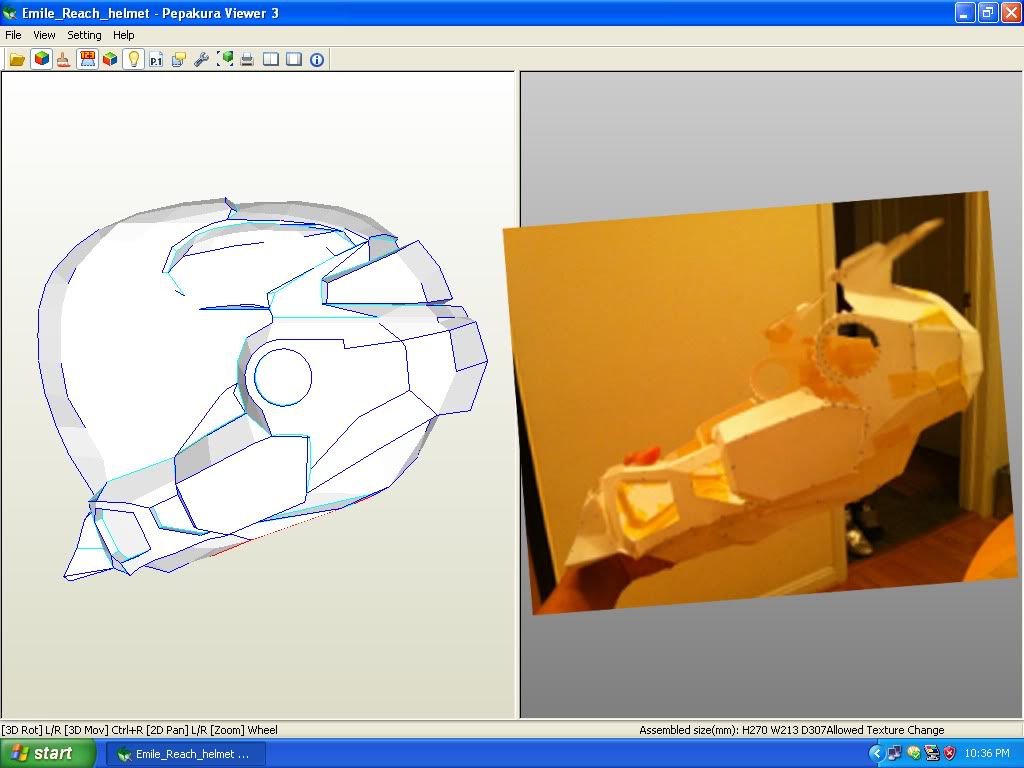Click the Windows Start button
Image resolution: width=1024 pixels, height=768 pixels.
click(x=48, y=753)
